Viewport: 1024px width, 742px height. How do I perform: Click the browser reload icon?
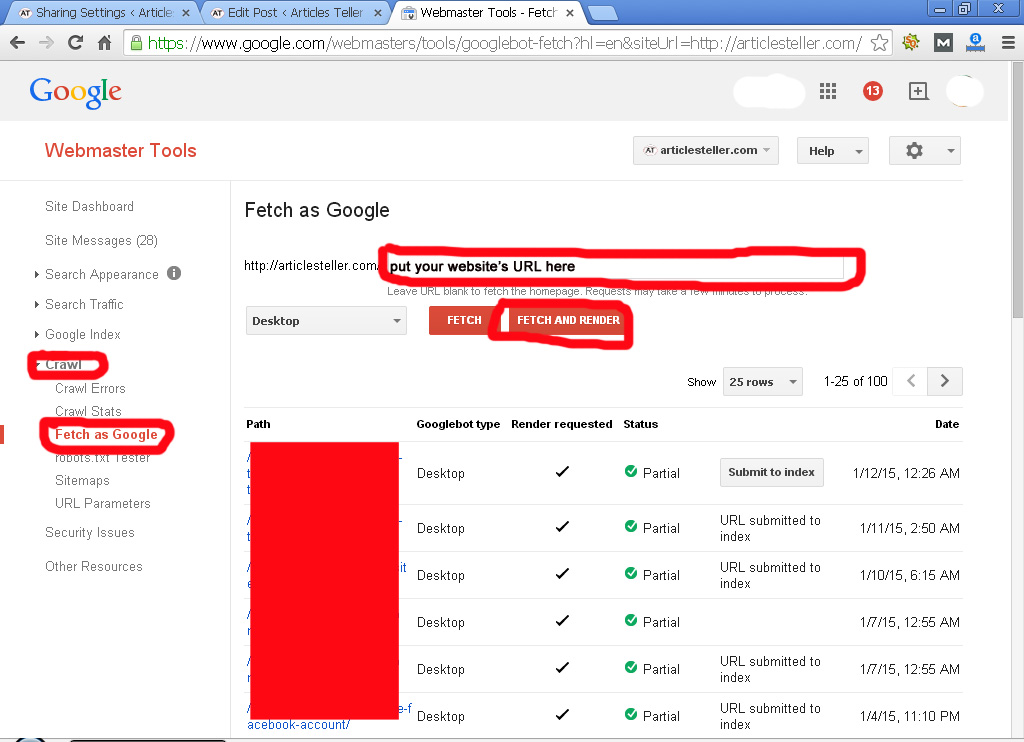(75, 43)
